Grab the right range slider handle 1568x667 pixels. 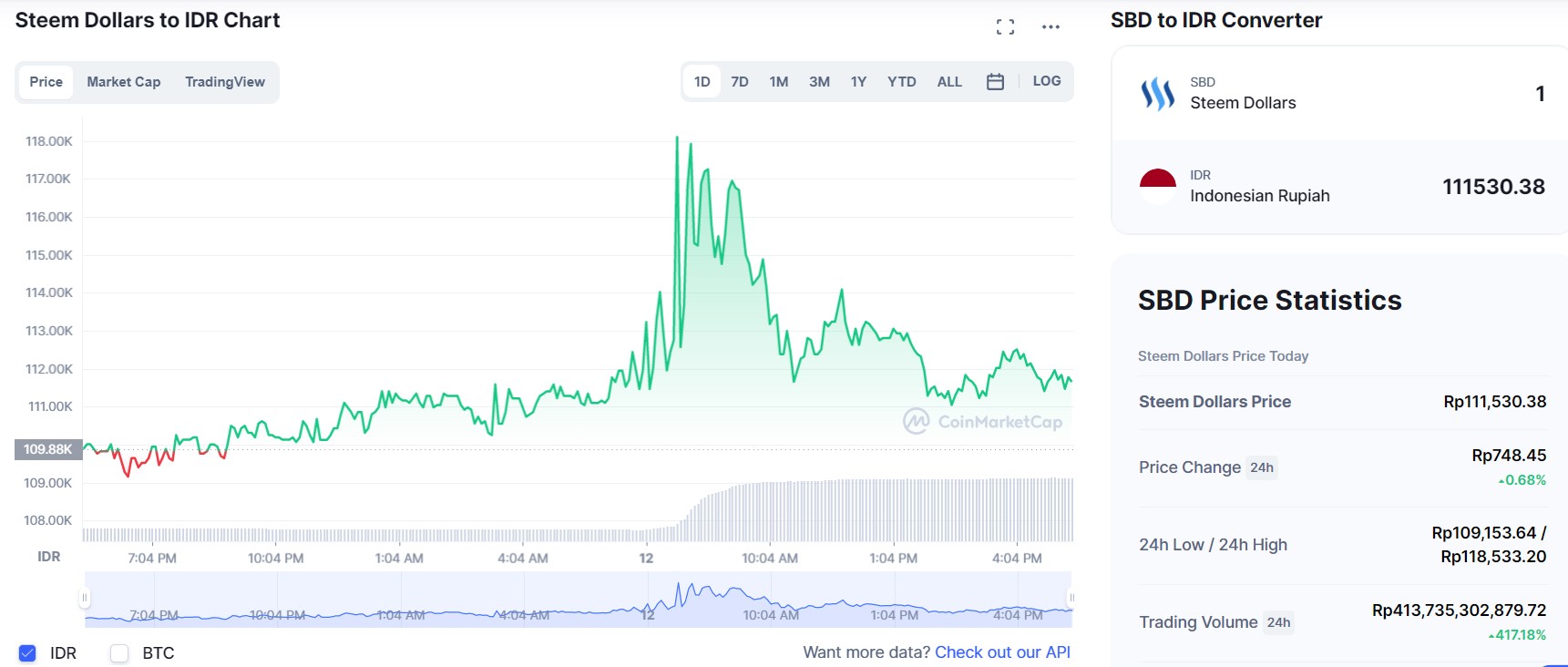[1071, 599]
